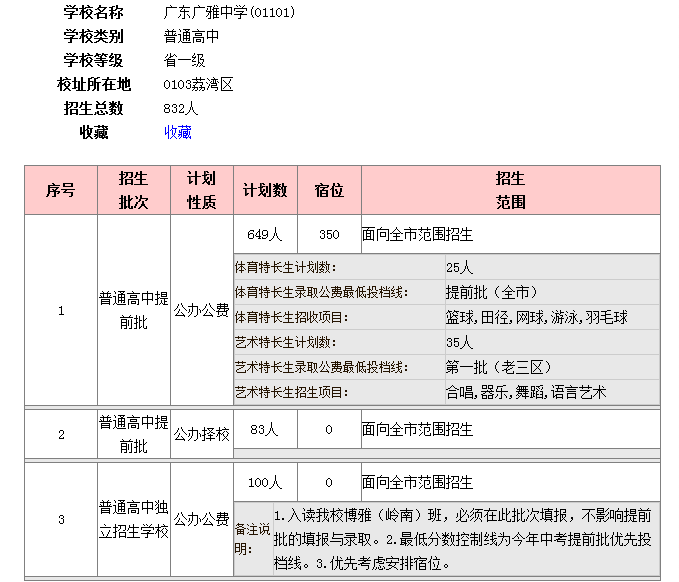This screenshot has width=679, height=582.
Task: Click the 招生批次 column header
Action: (x=134, y=190)
